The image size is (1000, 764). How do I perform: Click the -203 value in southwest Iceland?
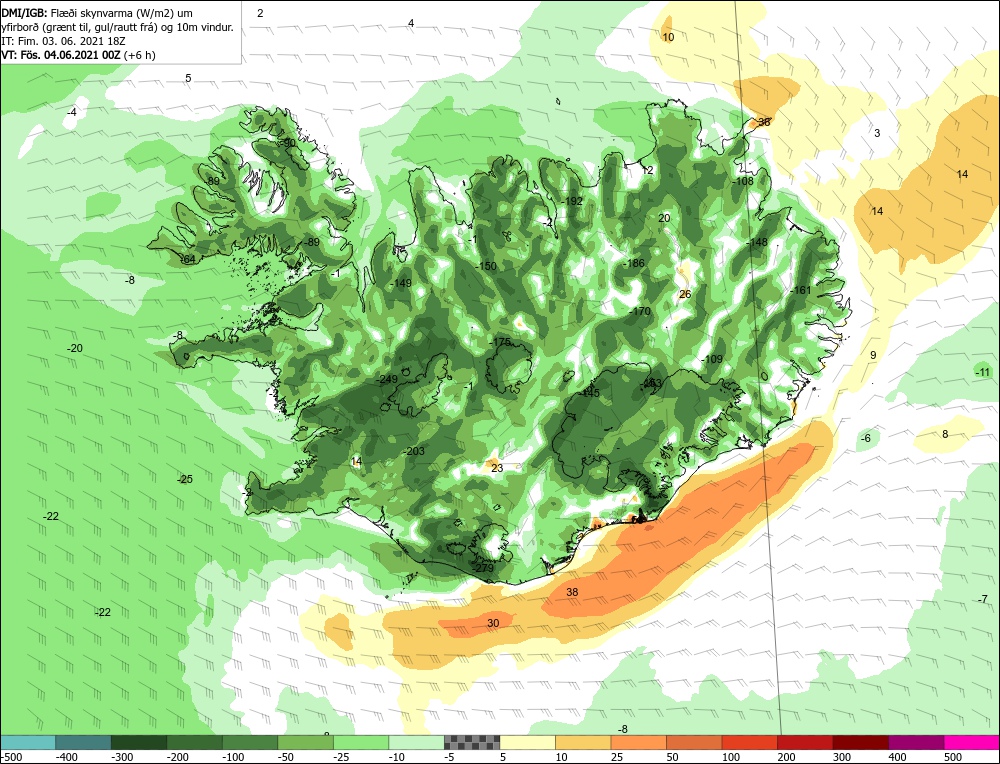coord(413,451)
